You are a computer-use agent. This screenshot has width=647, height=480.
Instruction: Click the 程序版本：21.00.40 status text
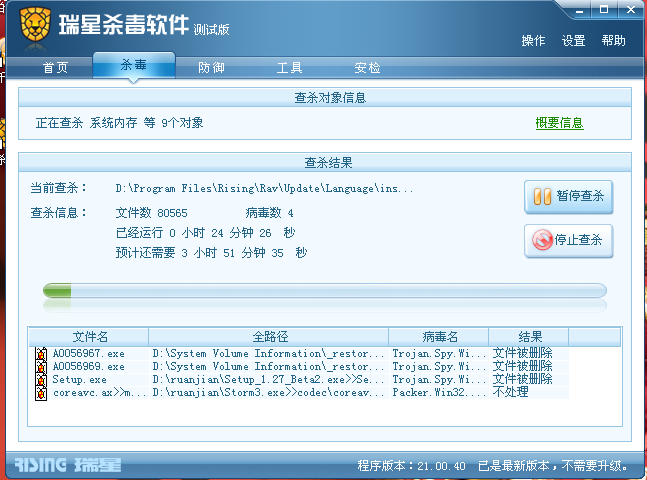(411, 466)
